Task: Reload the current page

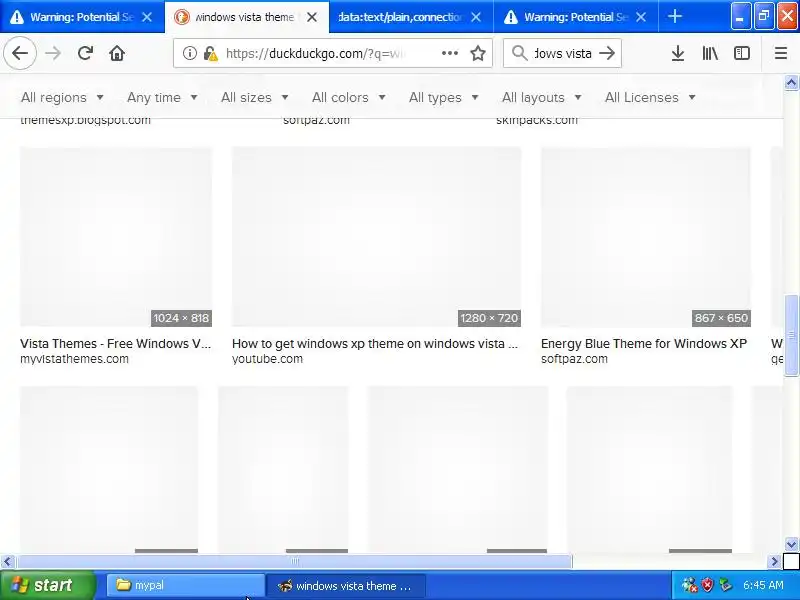Action: [85, 53]
